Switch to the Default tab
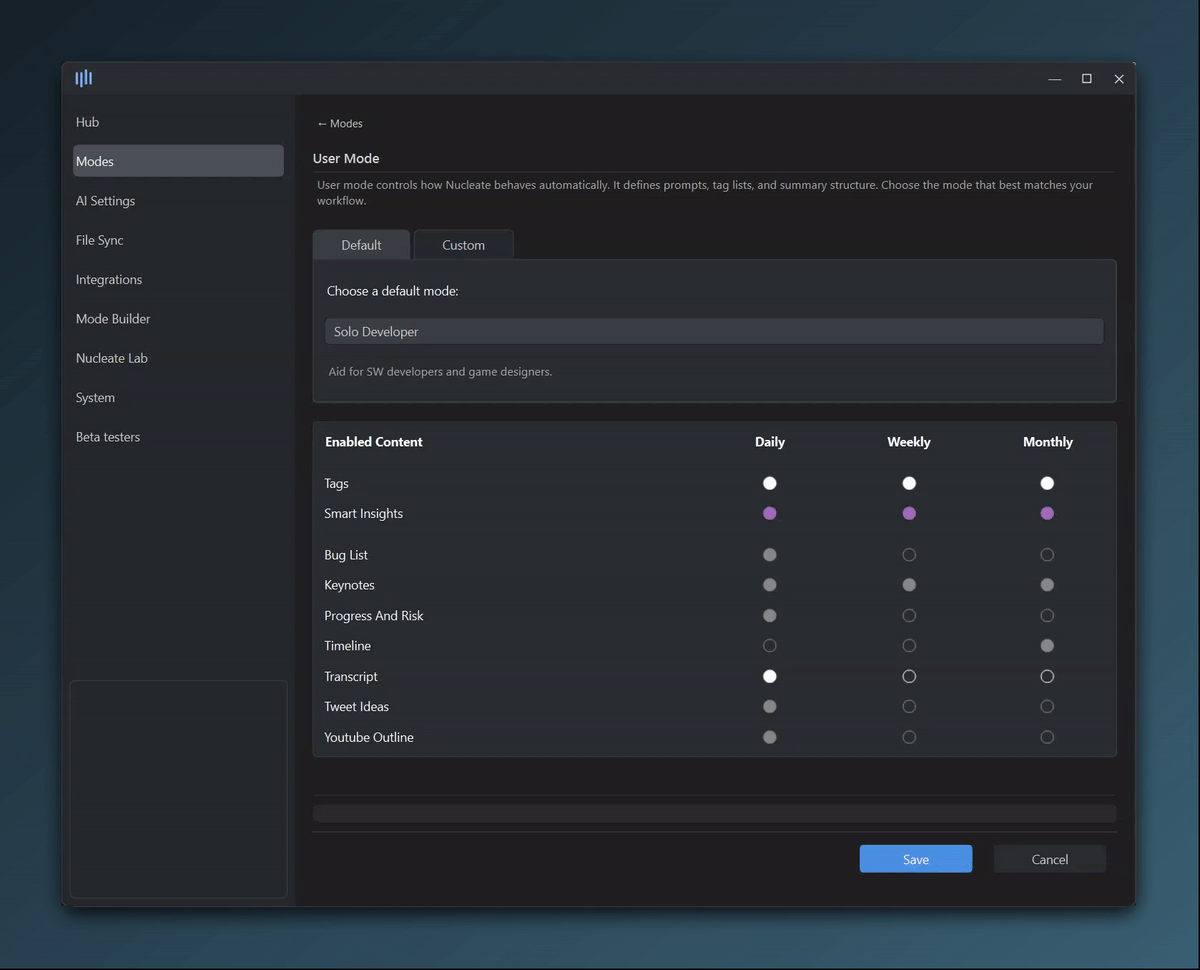The height and width of the screenshot is (970, 1200). click(x=361, y=245)
